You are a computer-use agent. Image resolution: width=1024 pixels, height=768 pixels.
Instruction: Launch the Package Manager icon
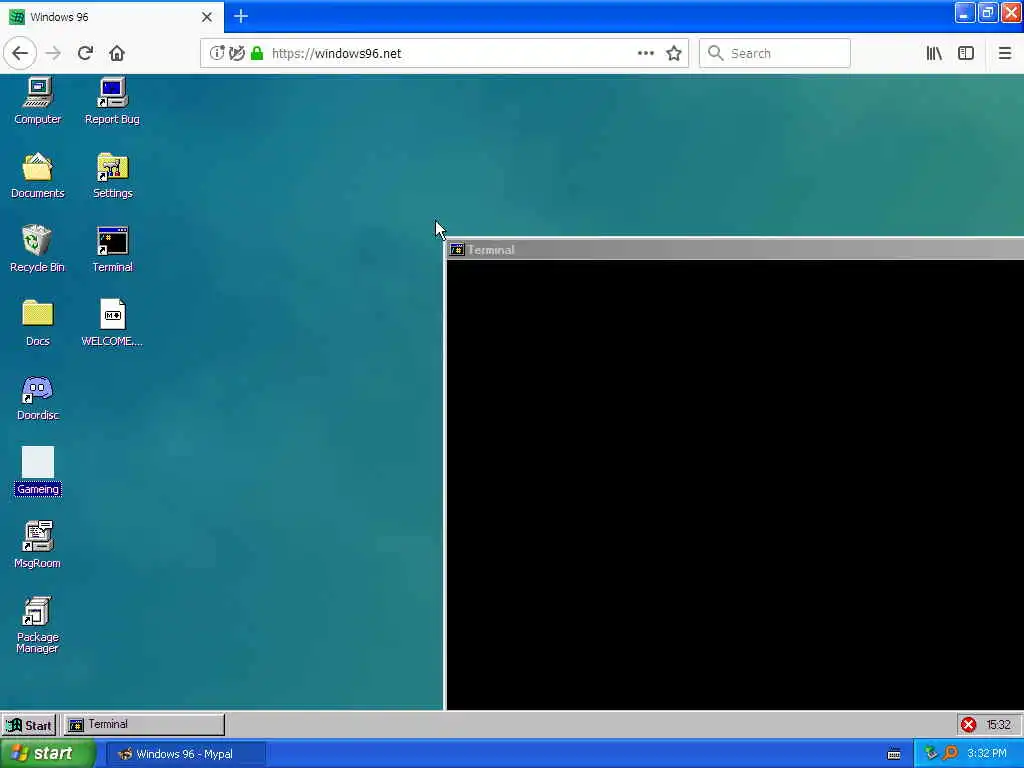point(37,624)
